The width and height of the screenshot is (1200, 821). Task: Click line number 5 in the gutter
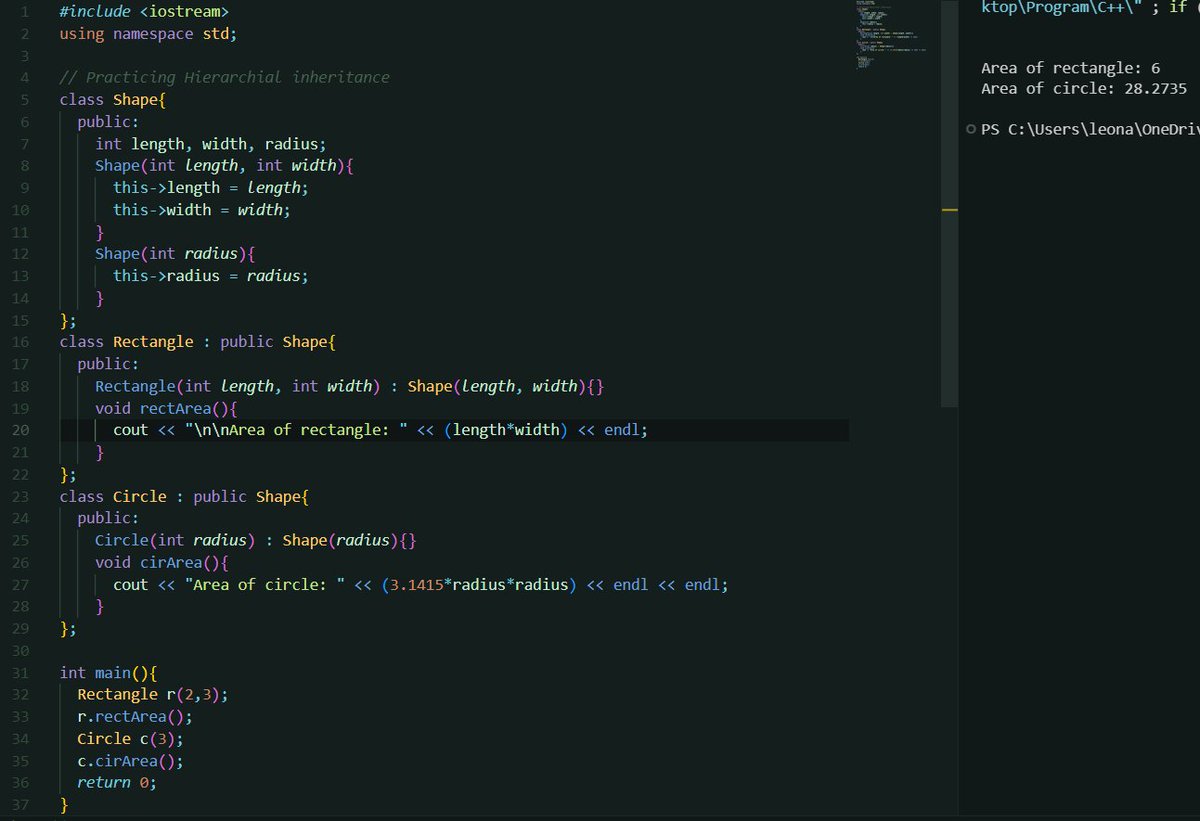pyautogui.click(x=25, y=100)
